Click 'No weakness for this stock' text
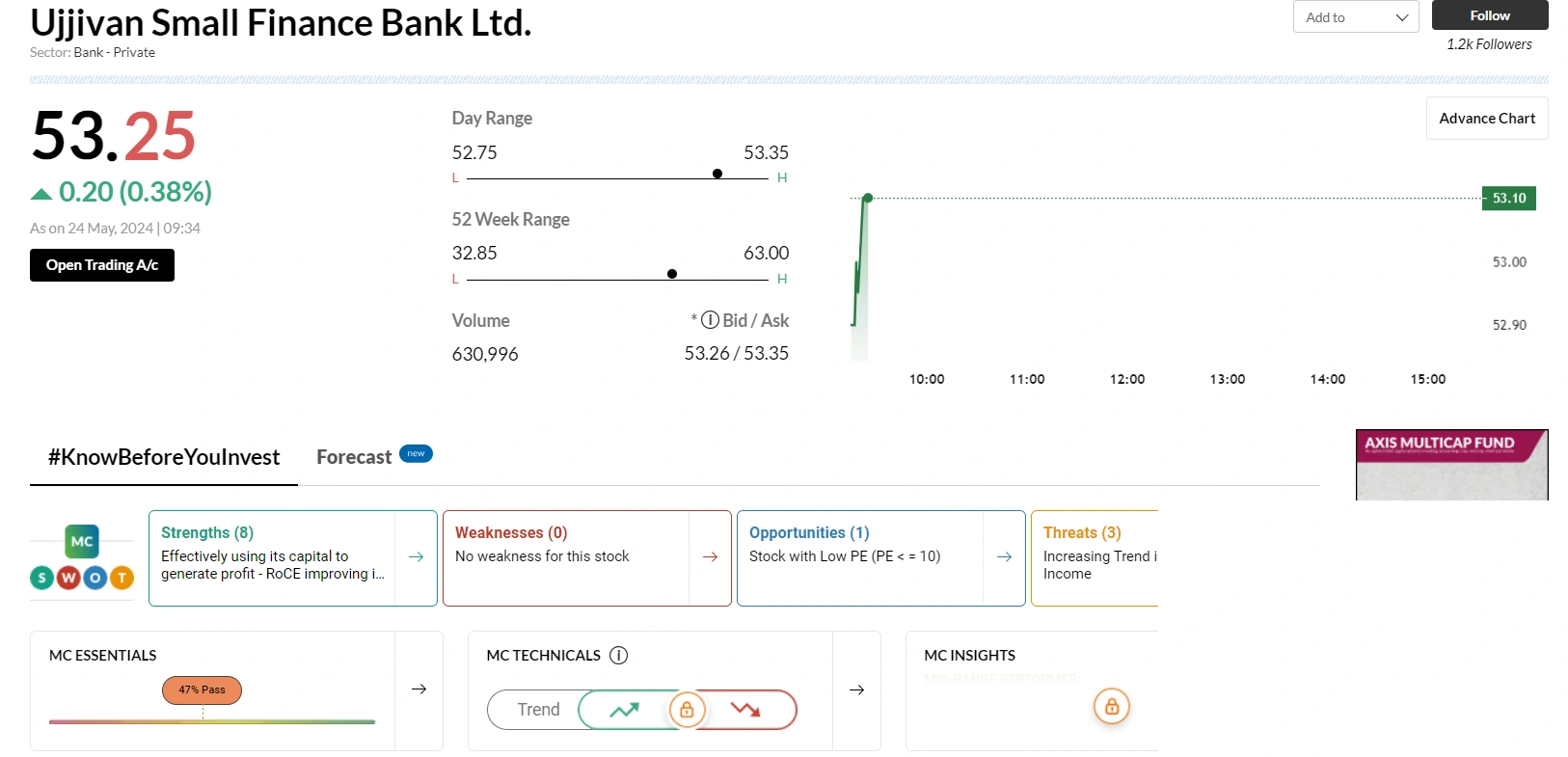This screenshot has height=757, width=1568. click(542, 556)
